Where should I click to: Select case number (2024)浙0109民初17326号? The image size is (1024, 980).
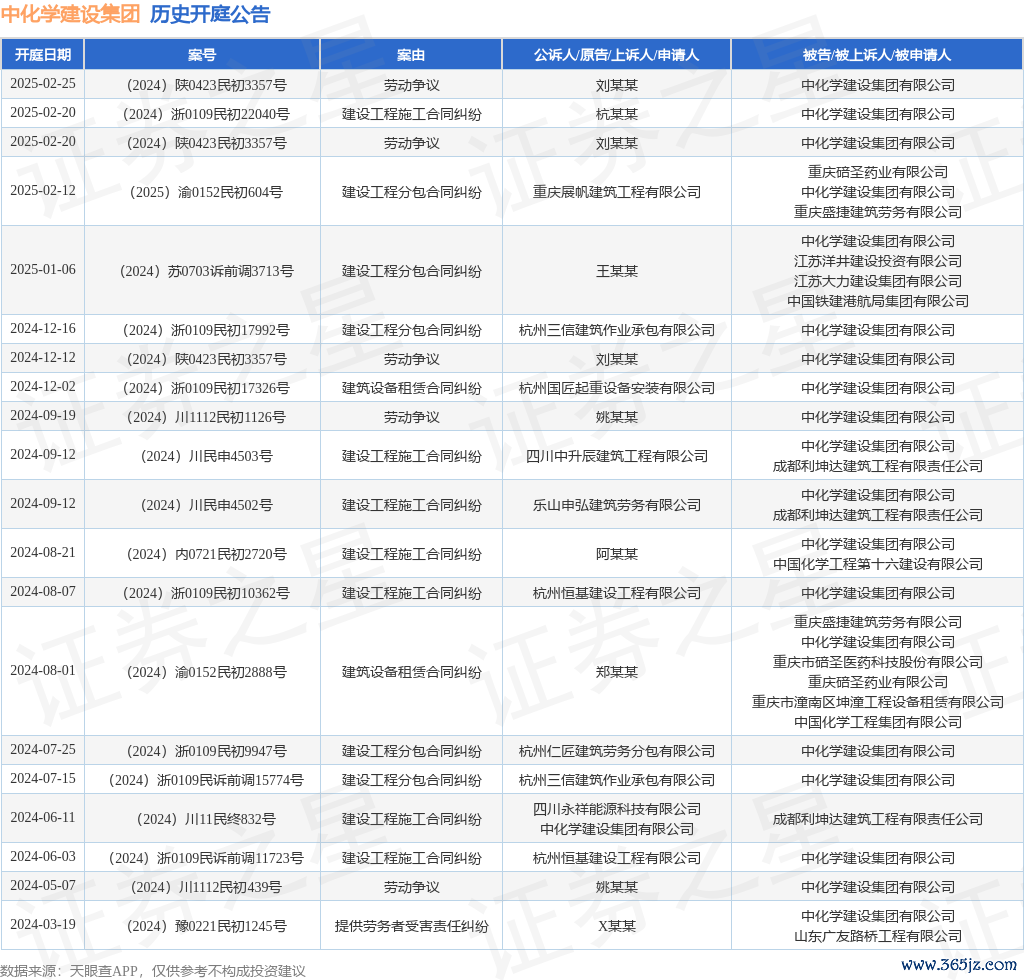click(x=206, y=388)
